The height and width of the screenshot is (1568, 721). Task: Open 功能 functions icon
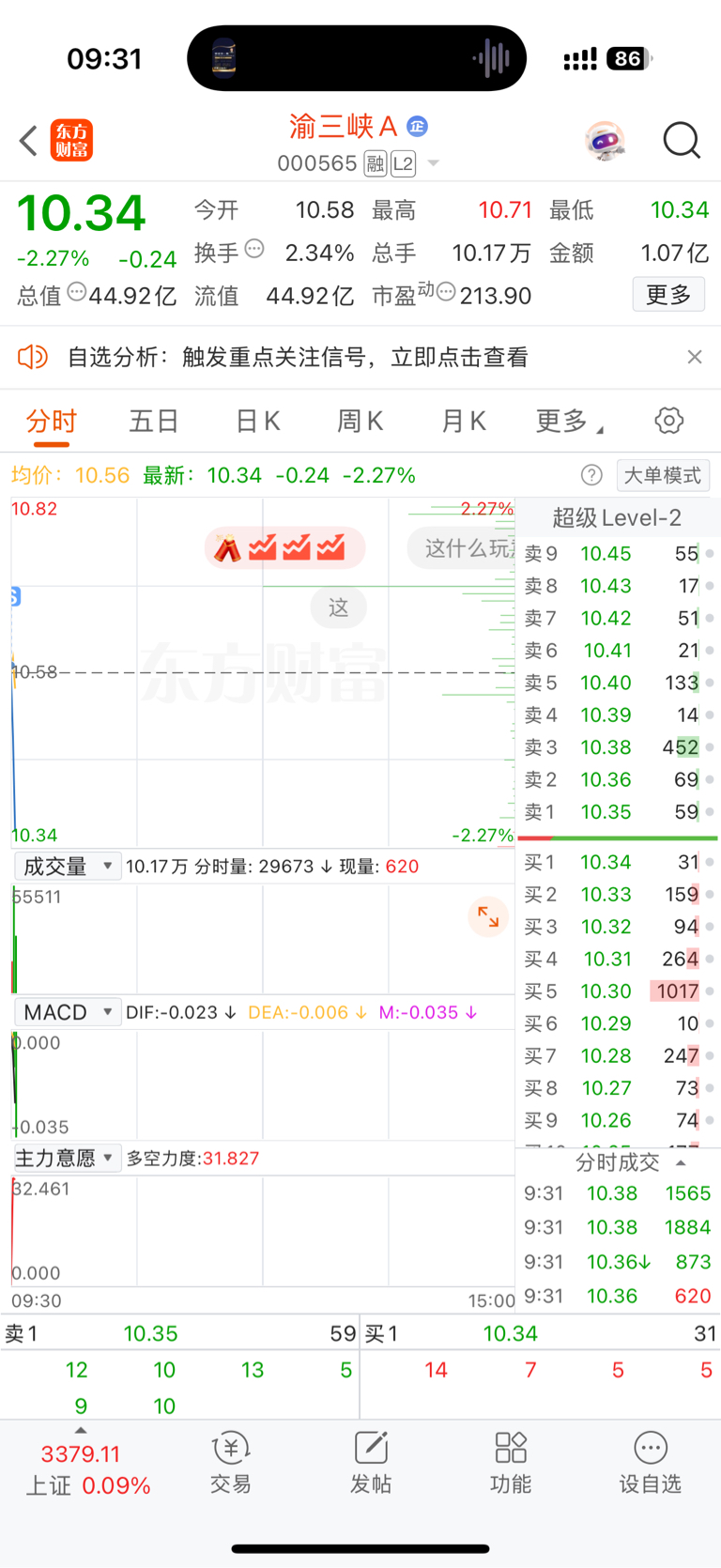(x=511, y=1463)
